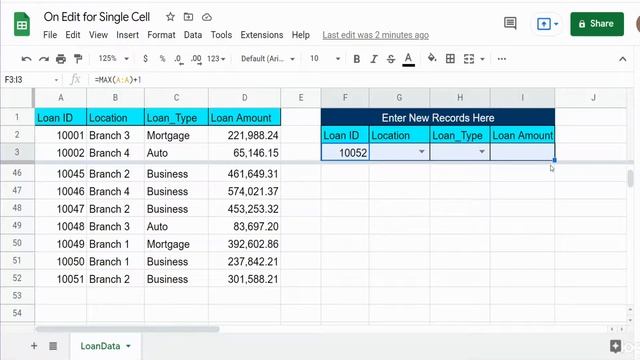The image size is (640, 360).
Task: Click the Merge cells icon
Action: pos(469,59)
